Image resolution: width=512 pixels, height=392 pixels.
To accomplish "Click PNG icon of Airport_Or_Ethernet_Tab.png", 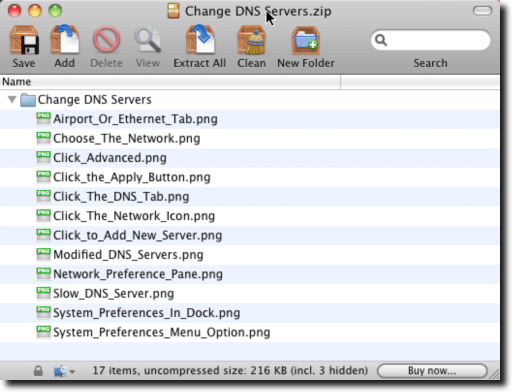I will (x=43, y=118).
